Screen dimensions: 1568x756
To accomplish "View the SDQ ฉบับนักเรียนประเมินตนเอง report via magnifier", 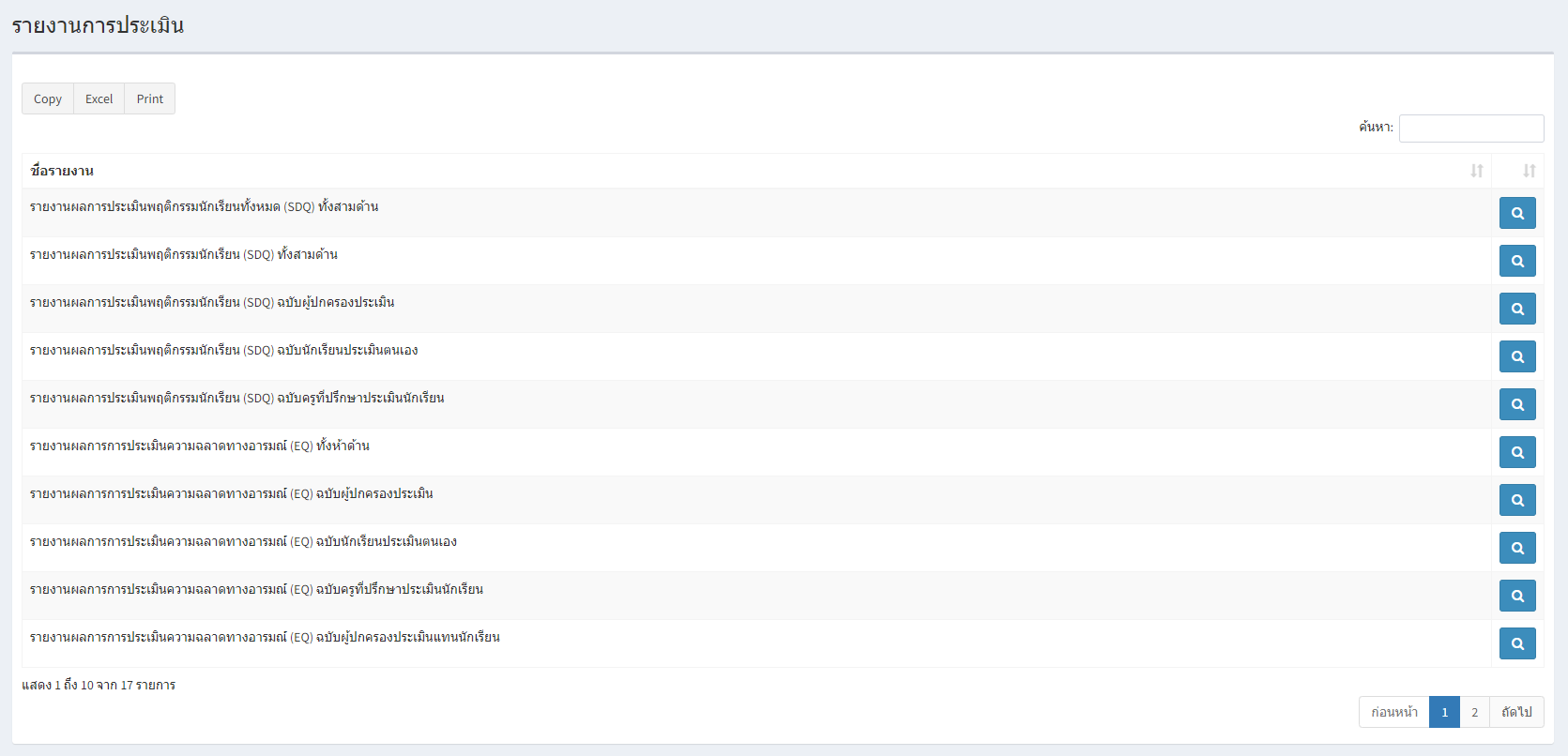I will (x=1517, y=356).
